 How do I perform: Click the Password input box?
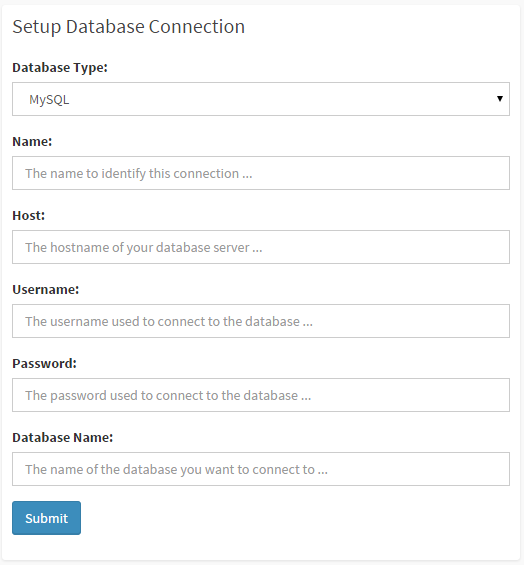(261, 395)
